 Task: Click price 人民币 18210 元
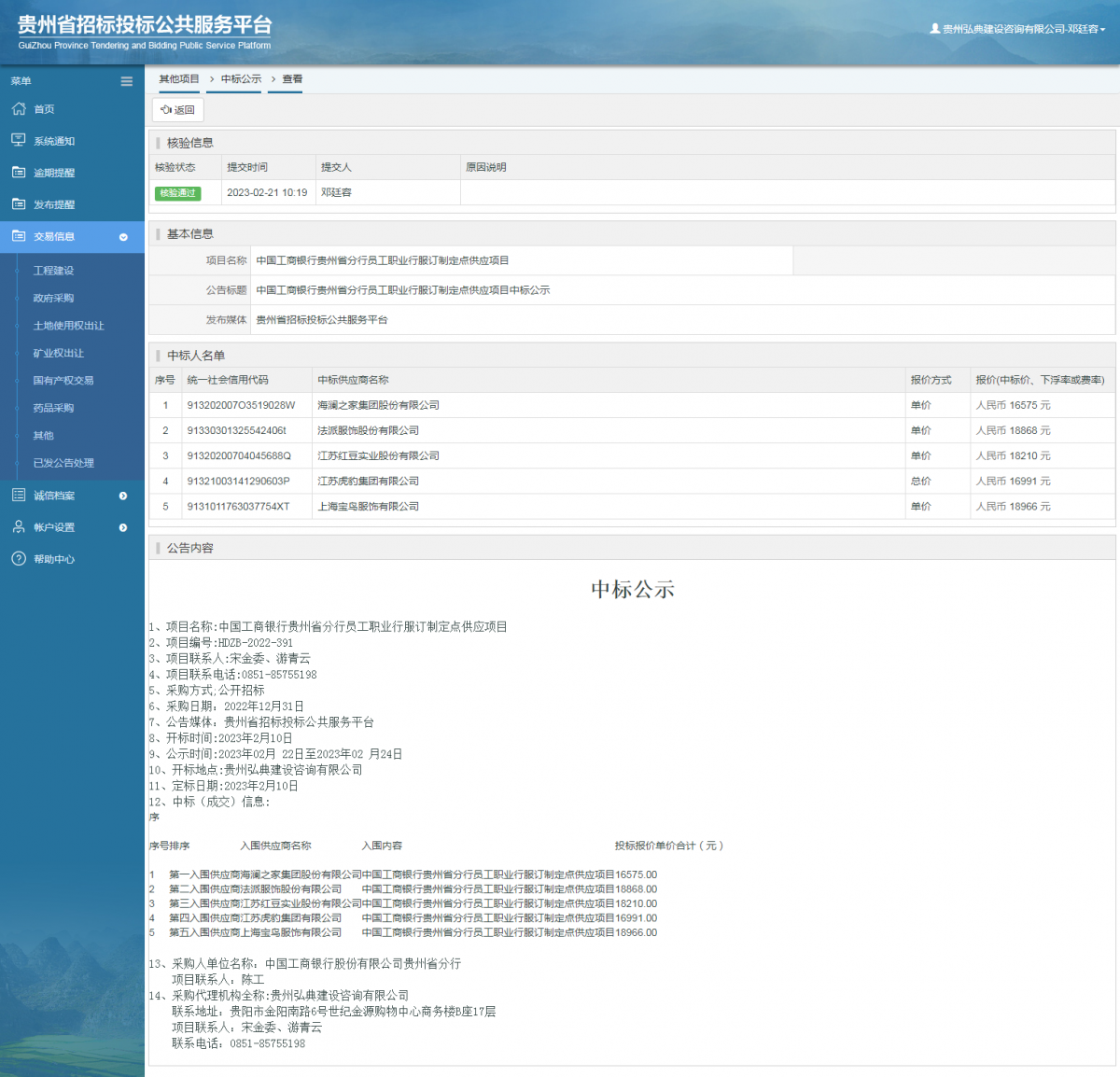(x=1013, y=455)
